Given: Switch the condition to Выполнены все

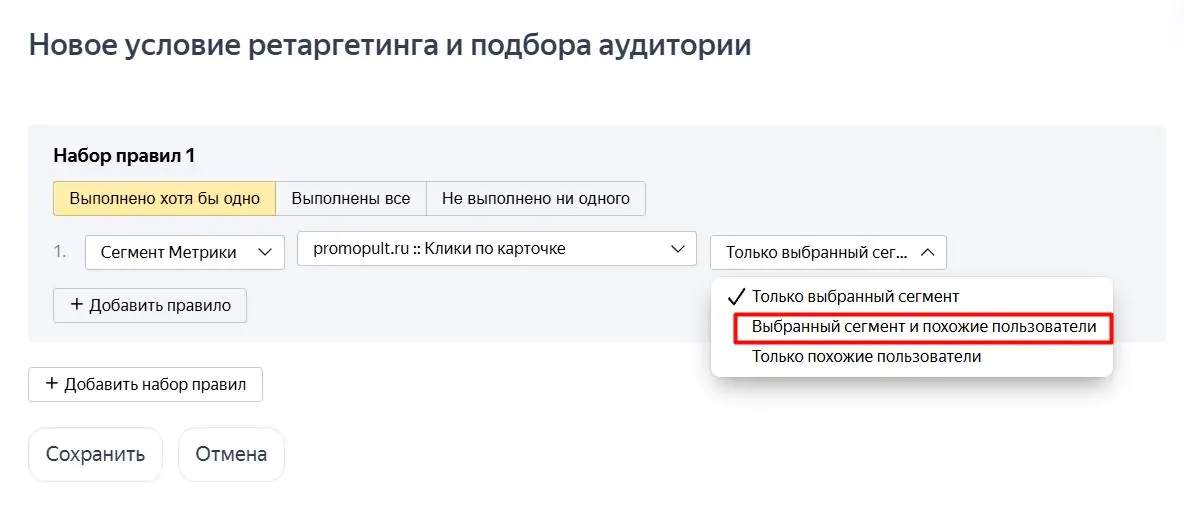Looking at the screenshot, I should pos(351,199).
